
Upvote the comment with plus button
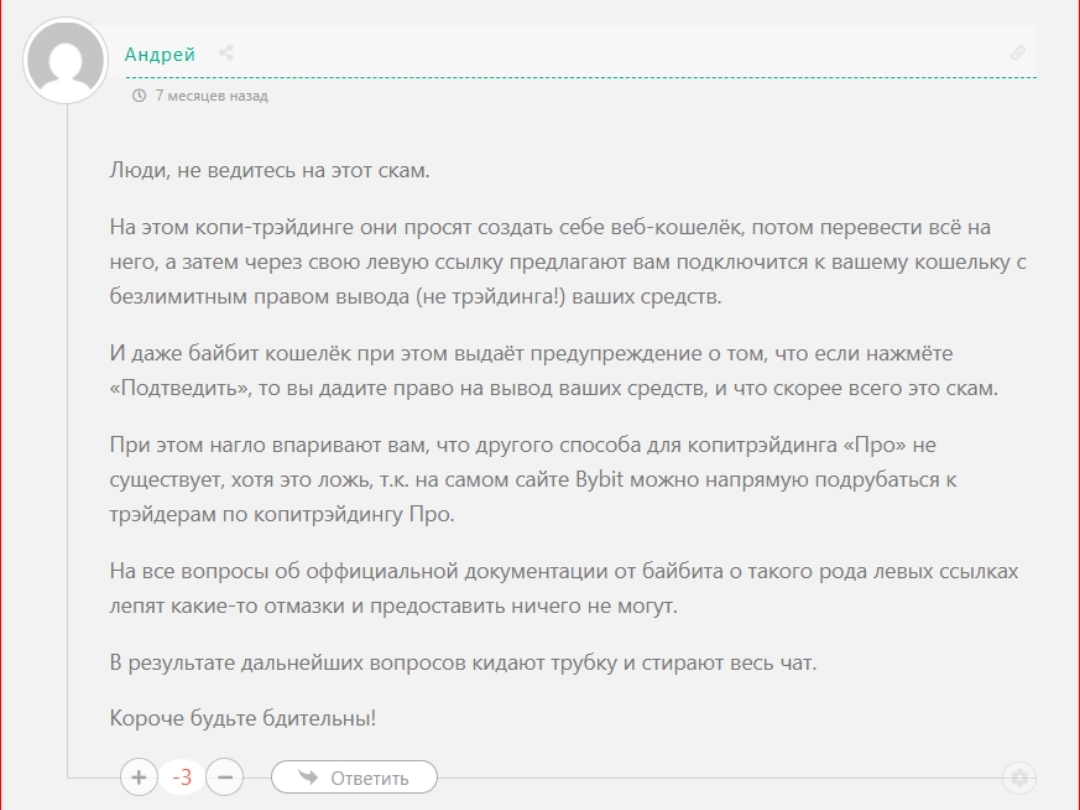pyautogui.click(x=138, y=777)
